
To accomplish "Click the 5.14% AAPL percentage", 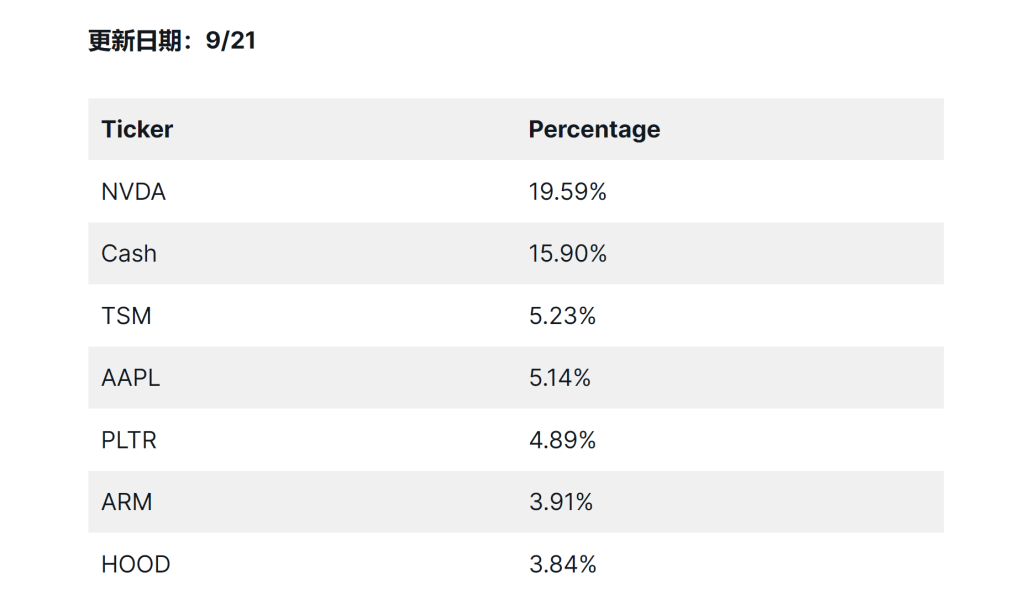I will [559, 378].
